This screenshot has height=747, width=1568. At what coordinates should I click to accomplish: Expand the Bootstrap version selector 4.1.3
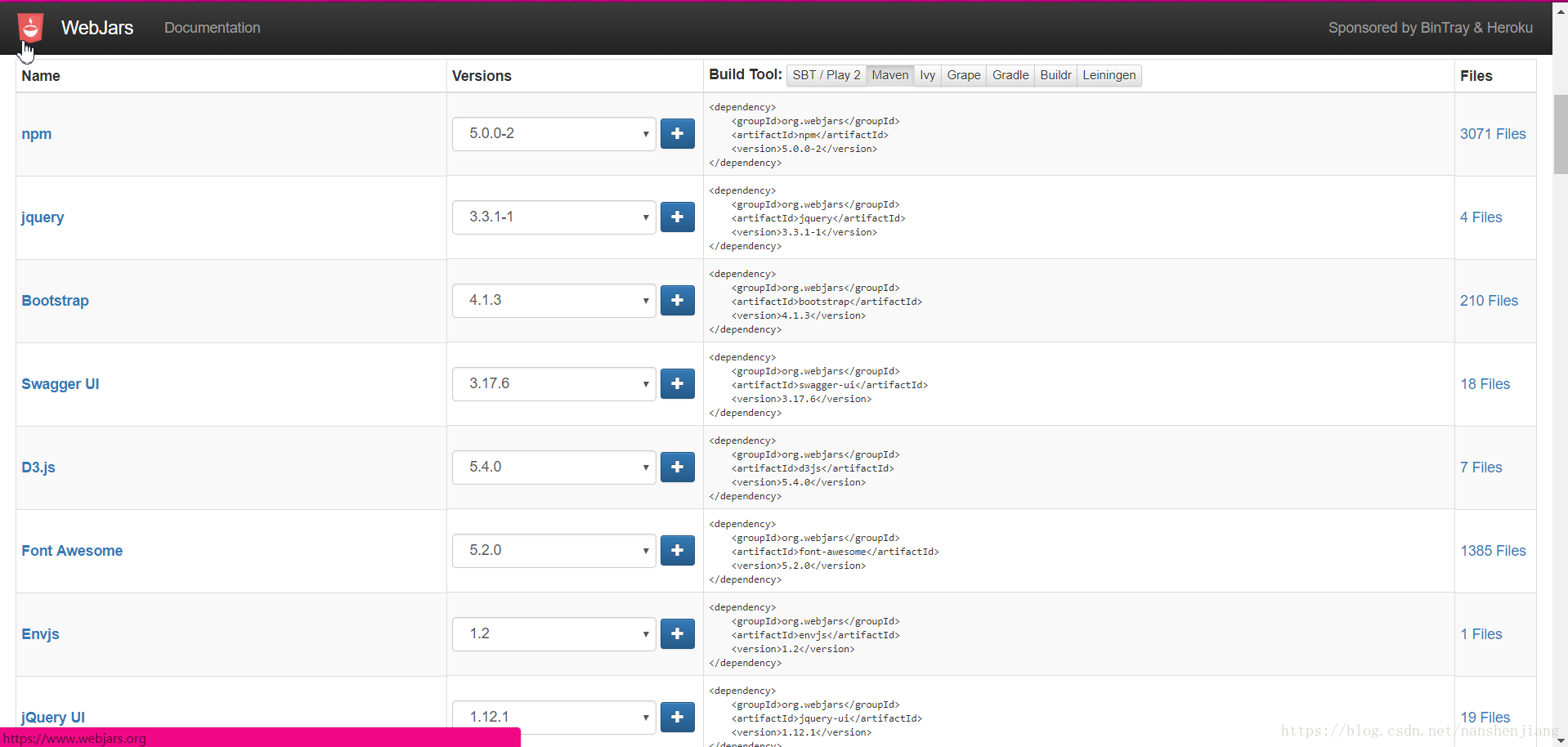[554, 301]
